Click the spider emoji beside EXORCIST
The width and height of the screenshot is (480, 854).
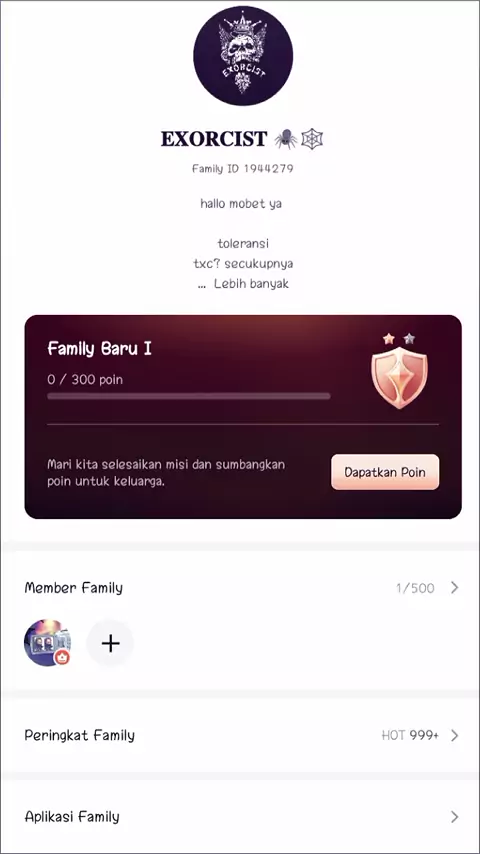point(285,139)
